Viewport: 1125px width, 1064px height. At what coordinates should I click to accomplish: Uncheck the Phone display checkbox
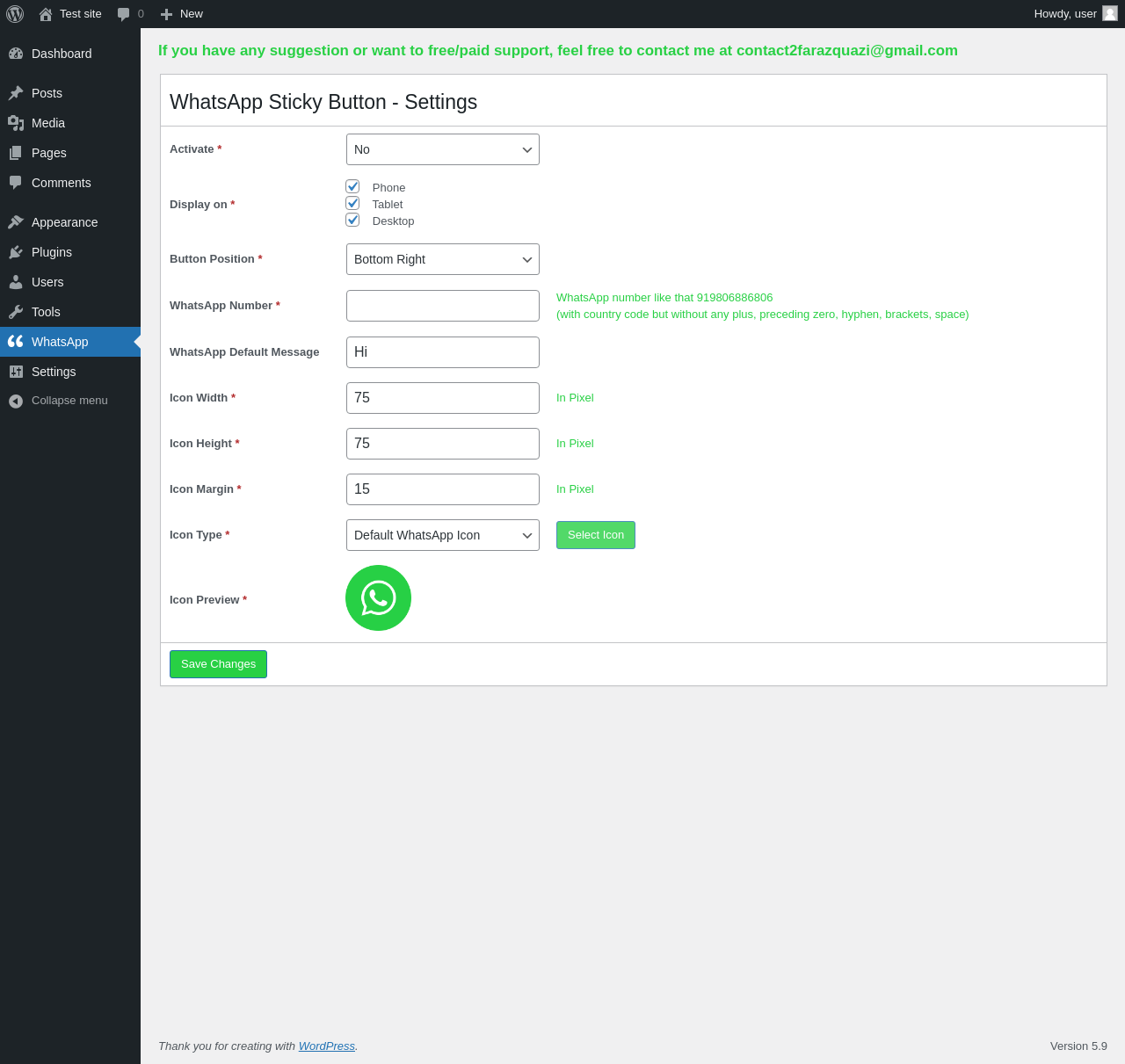tap(352, 186)
